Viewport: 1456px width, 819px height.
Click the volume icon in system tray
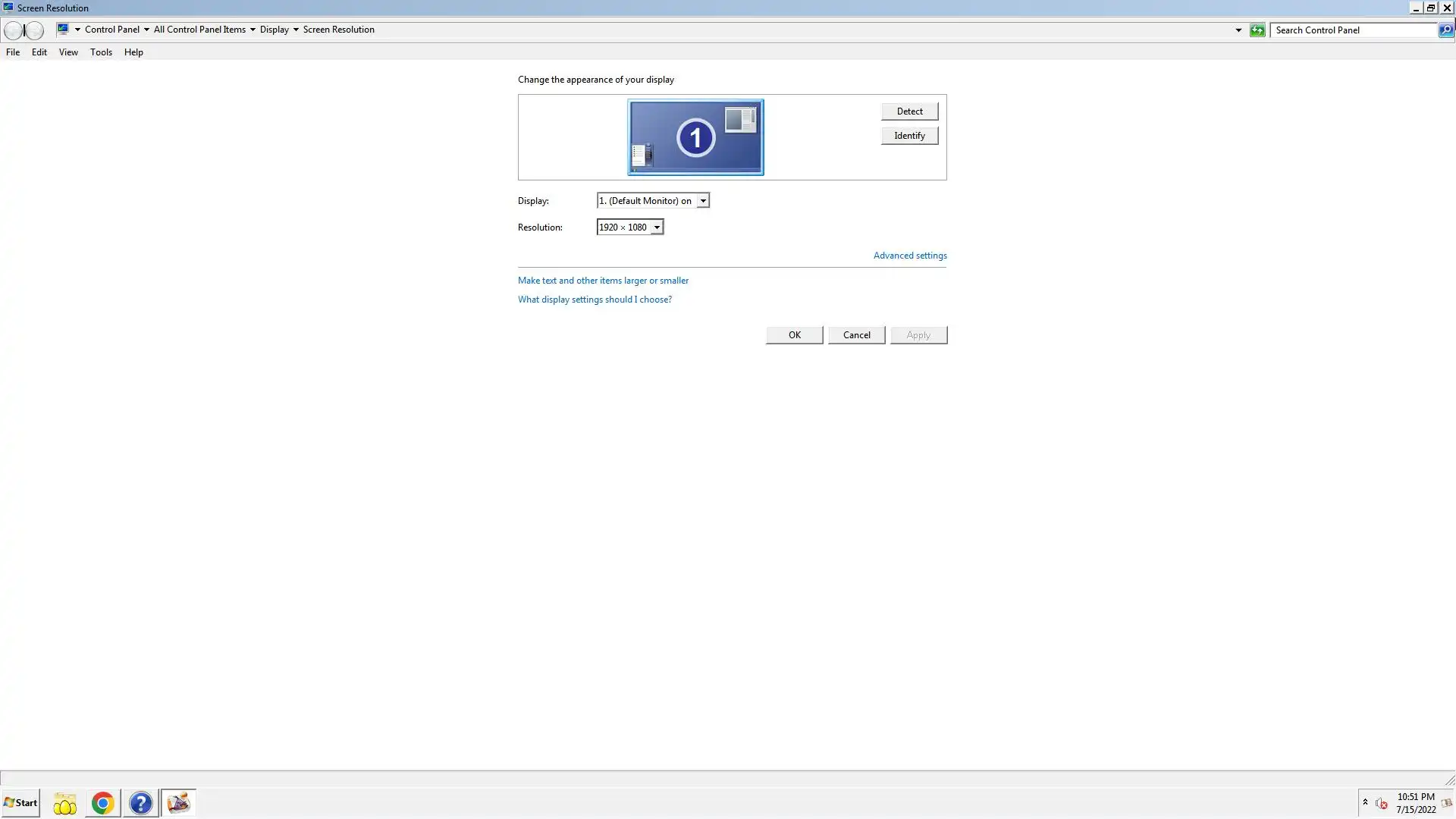point(1381,804)
